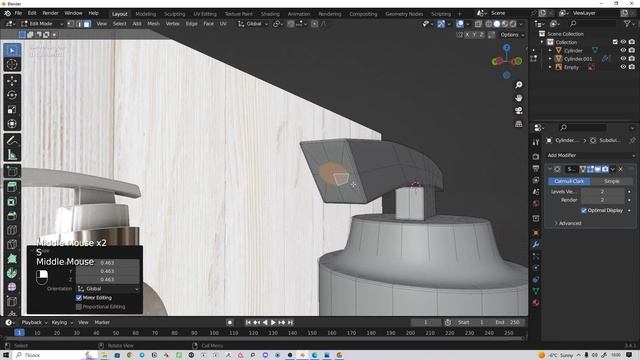Image resolution: width=640 pixels, height=360 pixels.
Task: Toggle X-ray display in viewport header
Action: pos(478,24)
